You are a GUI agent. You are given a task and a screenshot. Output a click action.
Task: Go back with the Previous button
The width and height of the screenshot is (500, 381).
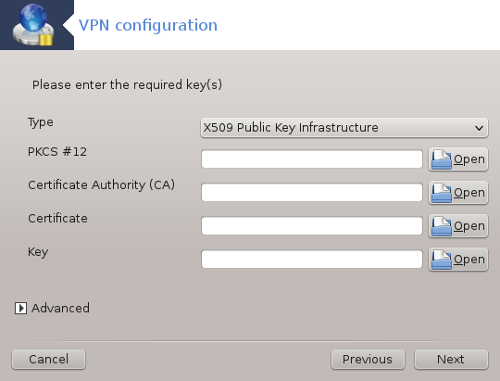[368, 359]
